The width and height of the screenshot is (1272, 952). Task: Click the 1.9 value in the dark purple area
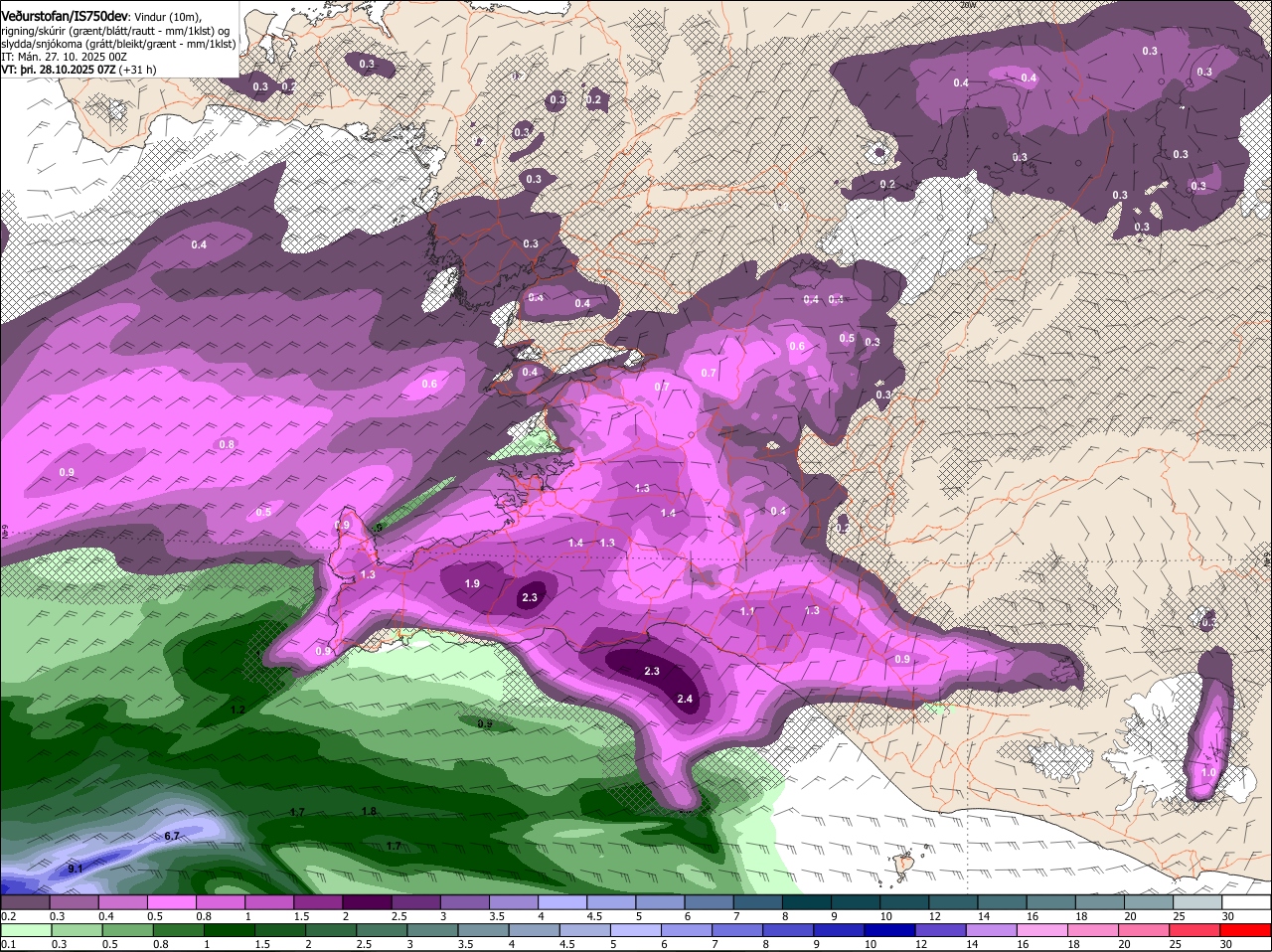(x=473, y=583)
